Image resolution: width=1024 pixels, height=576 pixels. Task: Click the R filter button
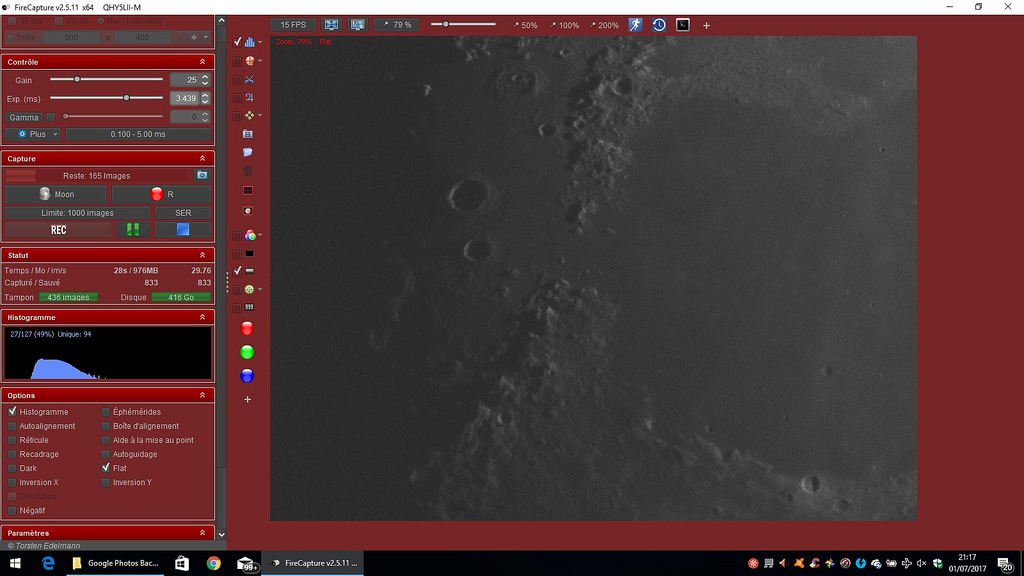point(161,194)
